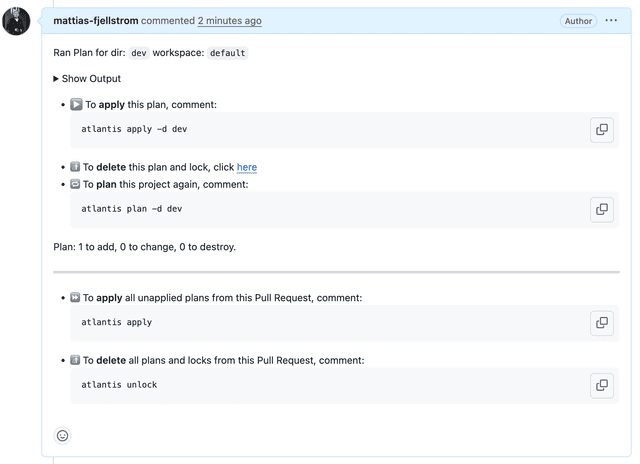Click the trash icon beside 'delete all plans and locks'

75,360
